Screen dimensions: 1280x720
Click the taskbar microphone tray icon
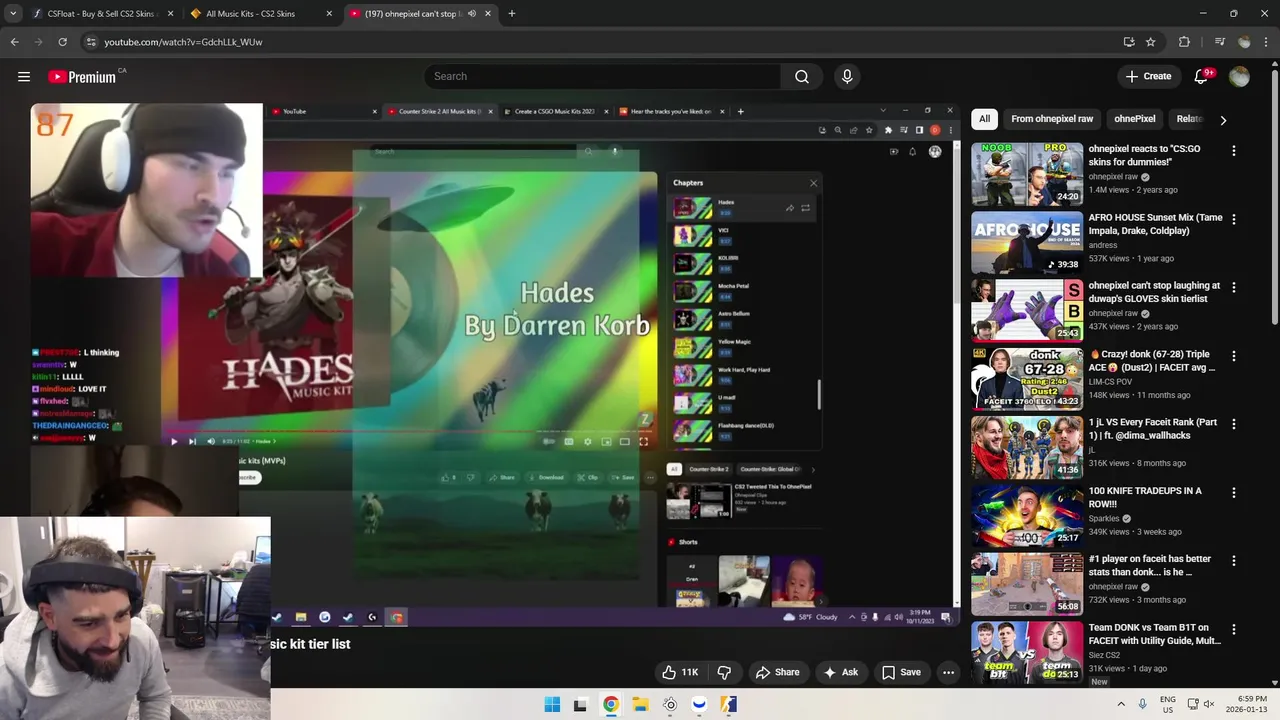[1142, 704]
